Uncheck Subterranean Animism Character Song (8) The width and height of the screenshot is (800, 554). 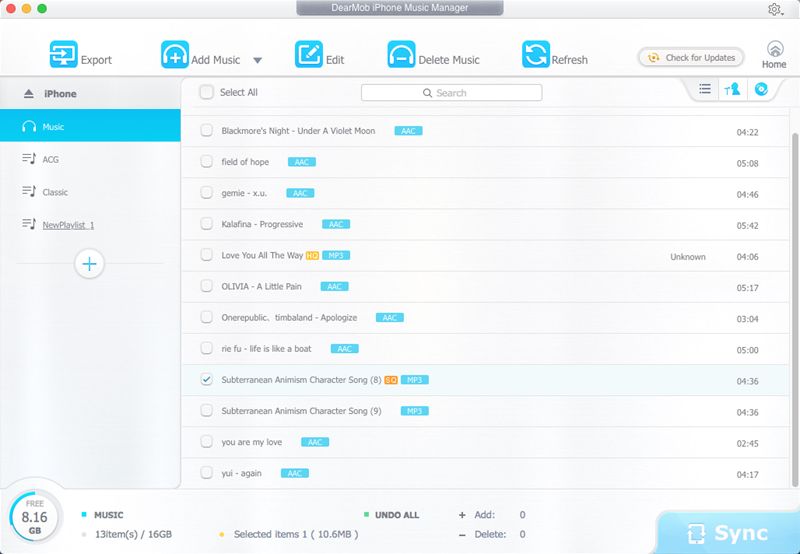click(207, 380)
